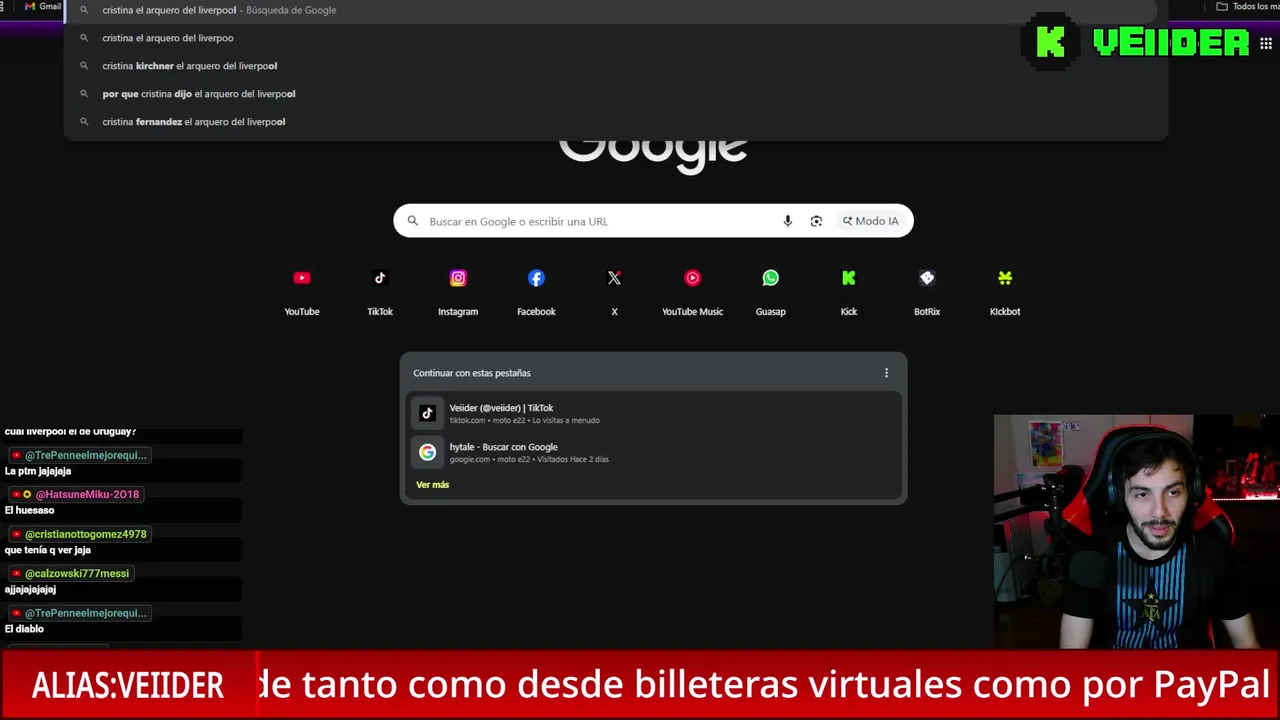Open the TikTok shortcut
Image resolution: width=1280 pixels, height=720 pixels.
(380, 292)
